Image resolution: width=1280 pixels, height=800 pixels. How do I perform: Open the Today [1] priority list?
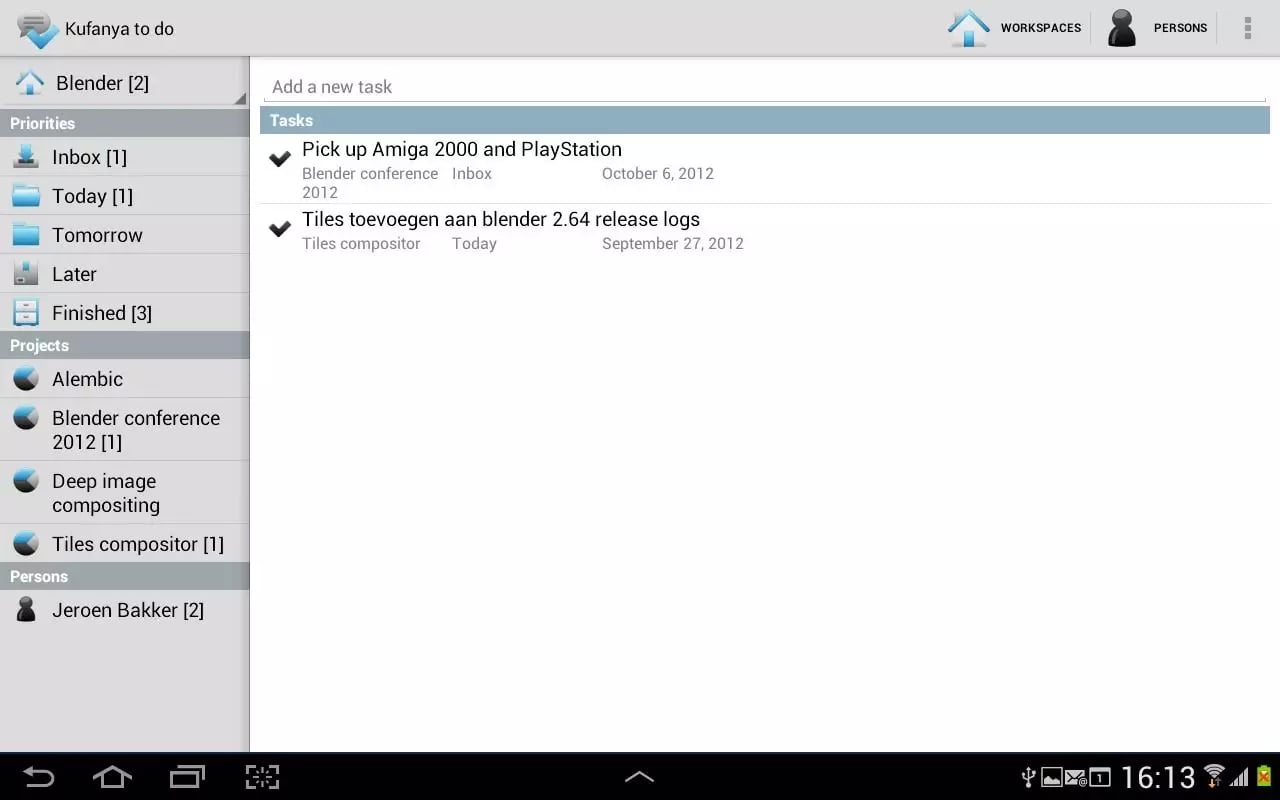point(124,196)
